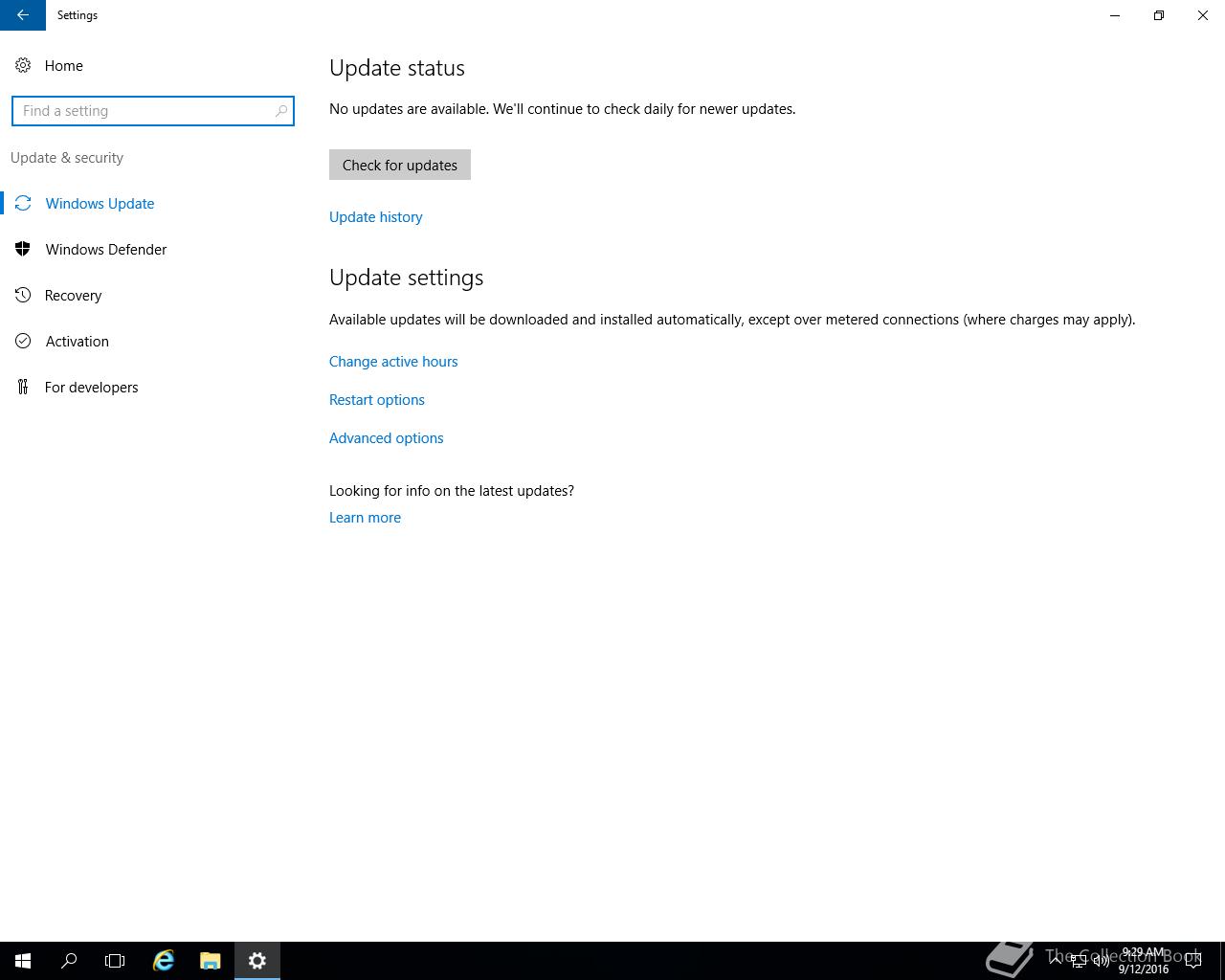This screenshot has width=1225, height=980.
Task: Restore down the Settings window
Action: point(1159,15)
